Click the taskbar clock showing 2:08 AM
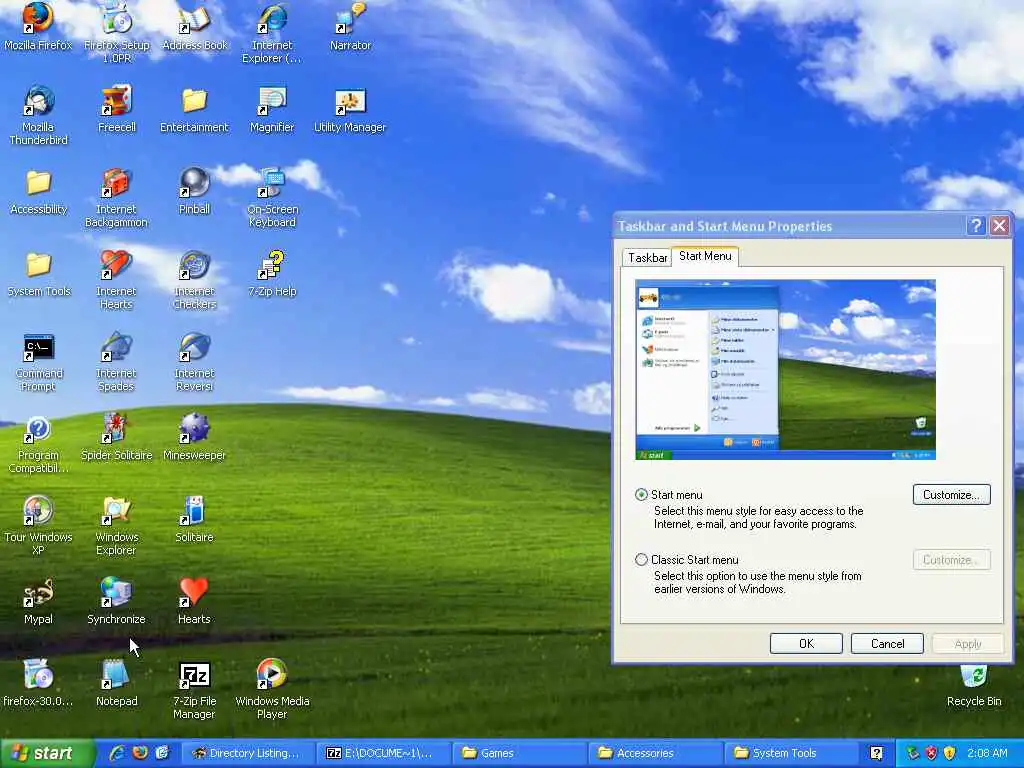 986,753
